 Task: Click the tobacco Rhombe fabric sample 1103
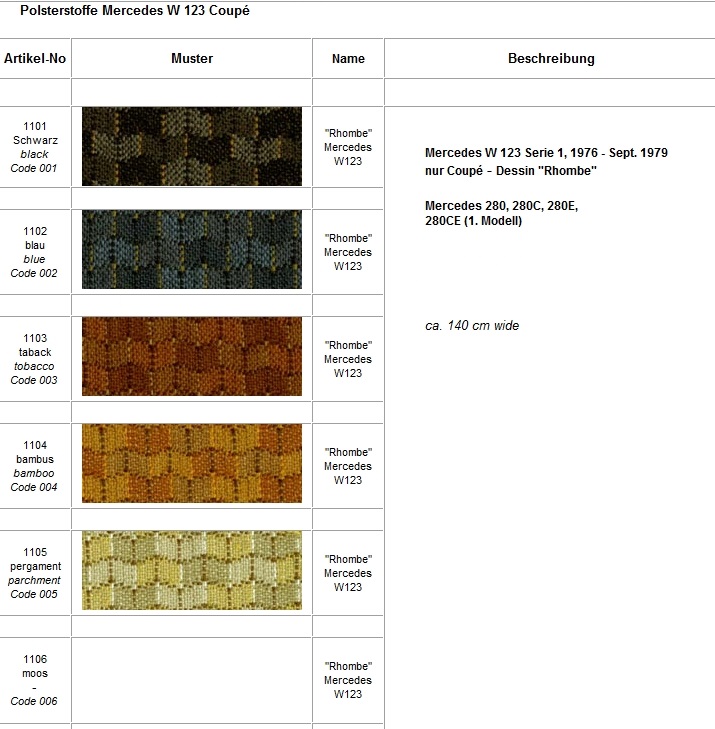click(192, 356)
